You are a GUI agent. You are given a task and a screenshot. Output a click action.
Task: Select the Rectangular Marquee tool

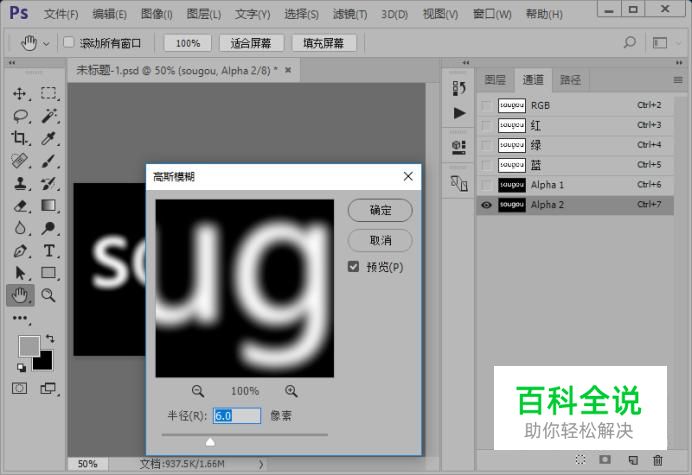click(49, 93)
